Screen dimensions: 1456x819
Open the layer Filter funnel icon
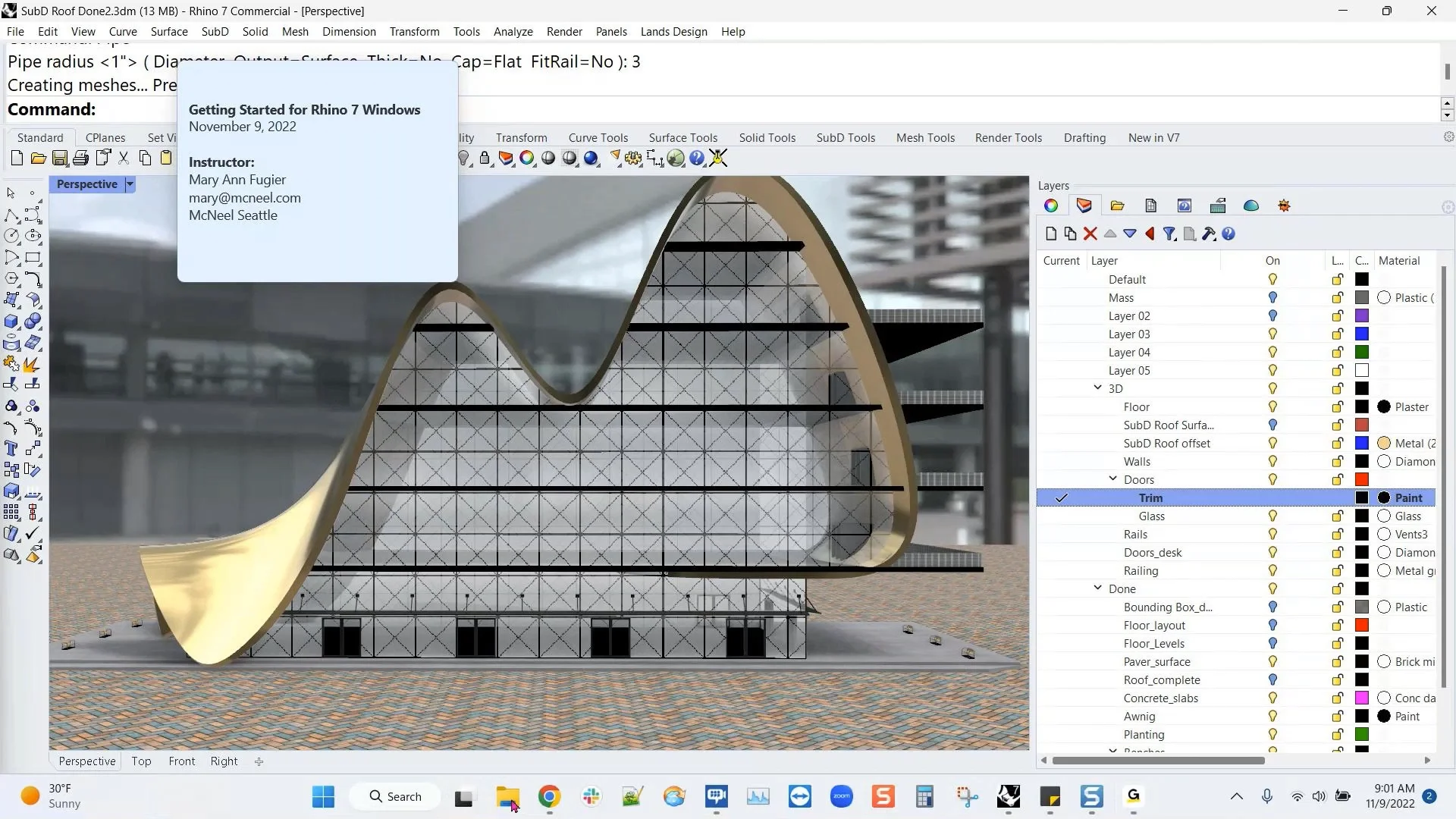[1169, 234]
